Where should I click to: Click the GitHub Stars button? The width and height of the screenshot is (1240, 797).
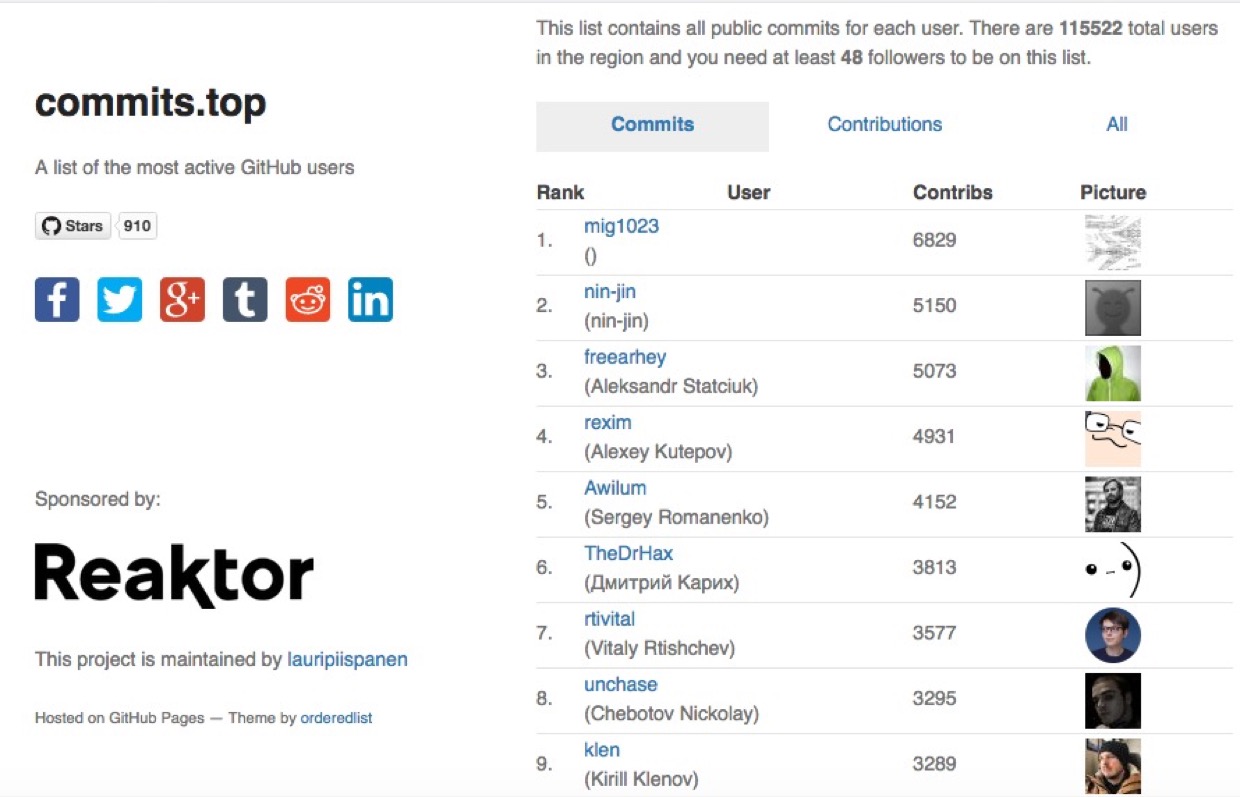coord(72,226)
